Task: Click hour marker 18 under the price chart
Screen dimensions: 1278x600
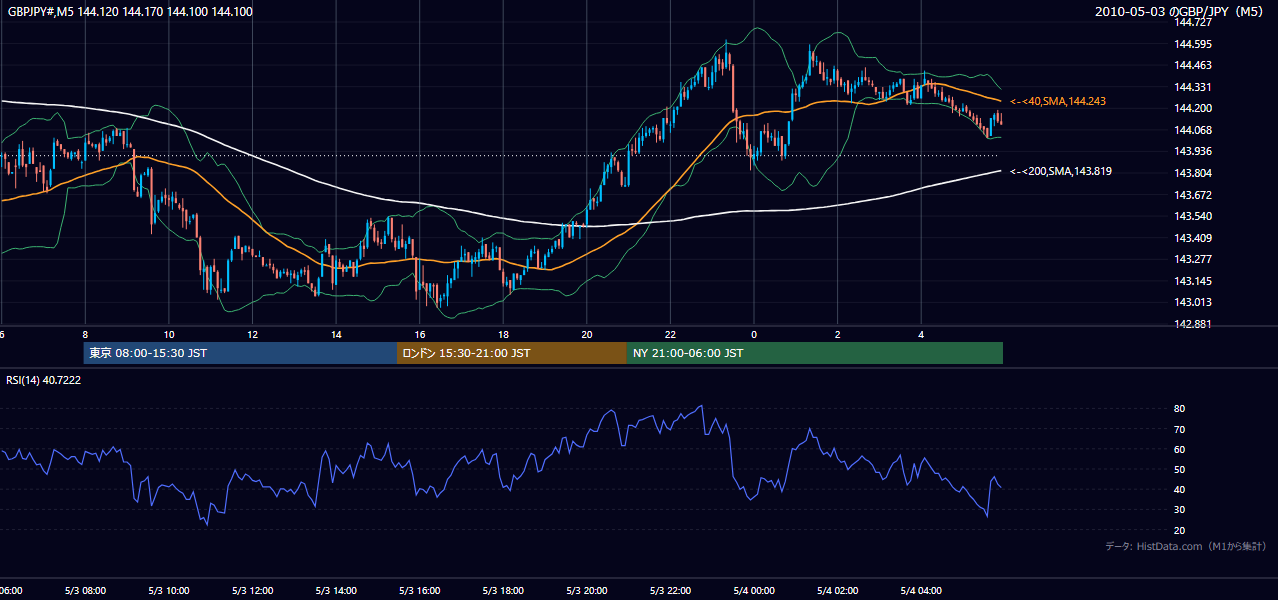Action: pyautogui.click(x=503, y=334)
